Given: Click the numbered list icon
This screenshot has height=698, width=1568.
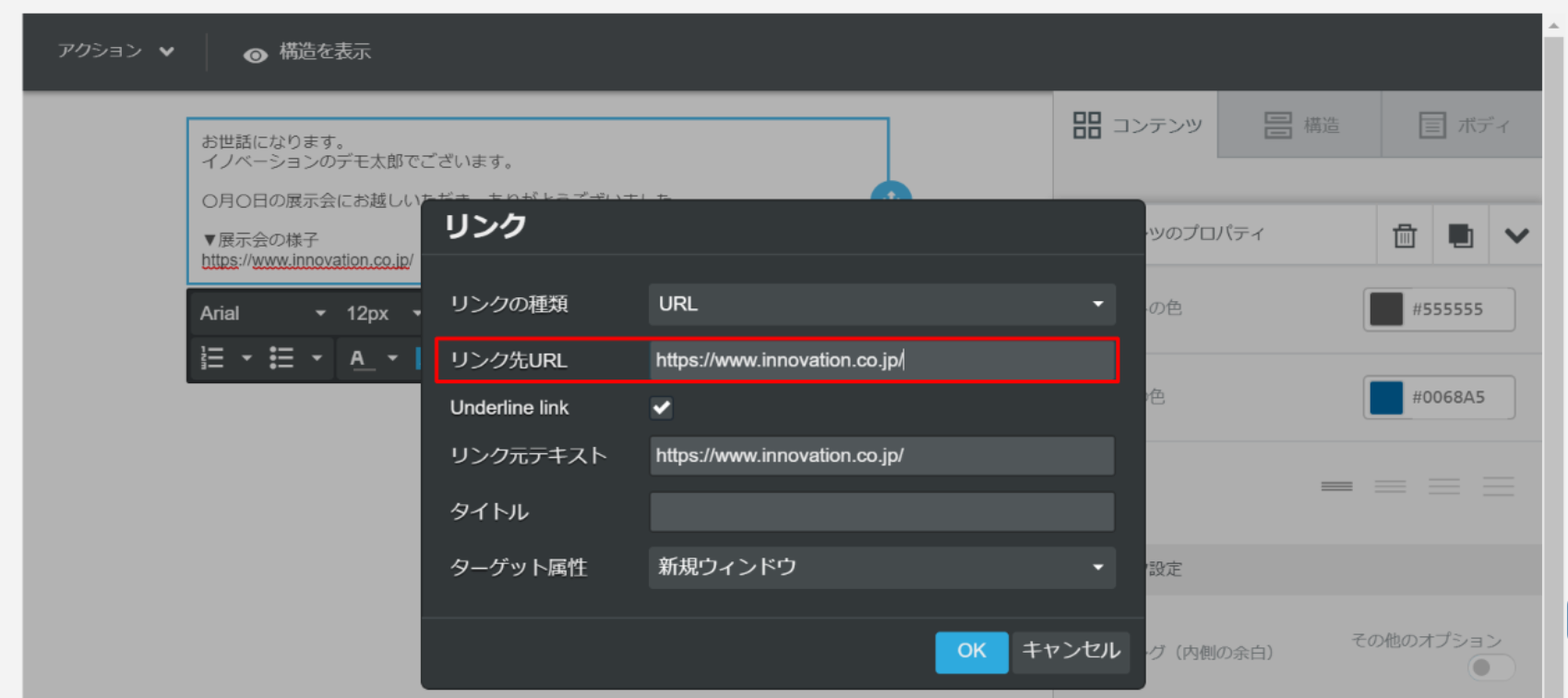Looking at the screenshot, I should pos(213,358).
